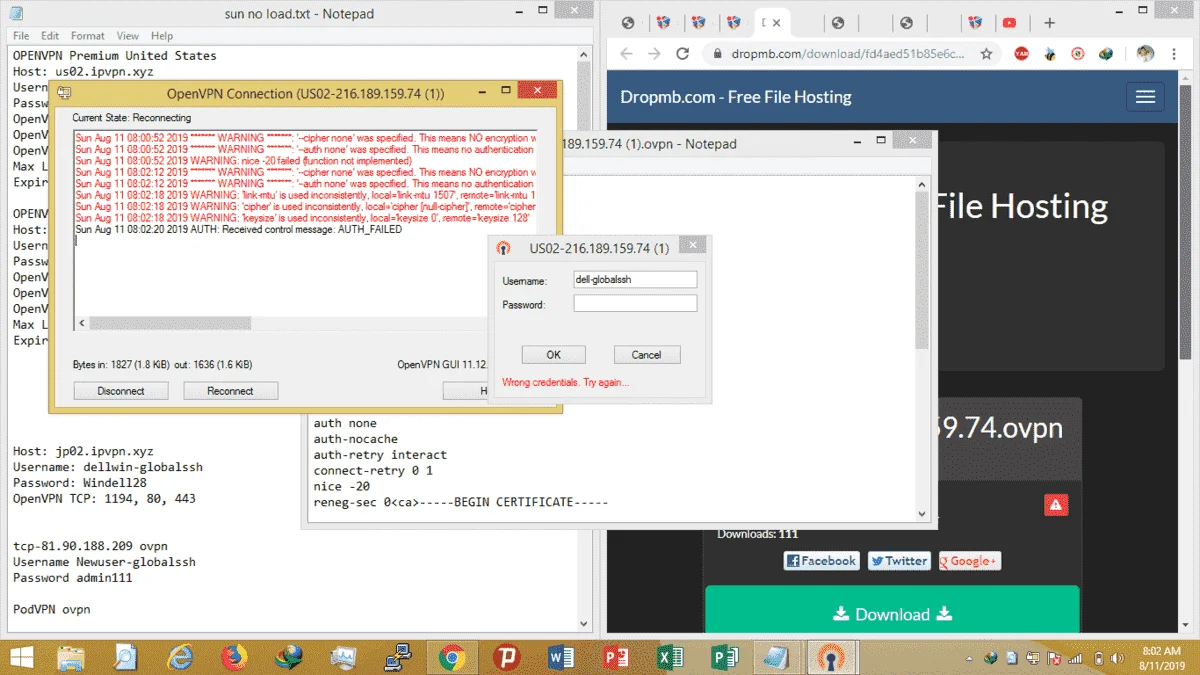
Task: Open Excel from taskbar
Action: tap(670, 657)
